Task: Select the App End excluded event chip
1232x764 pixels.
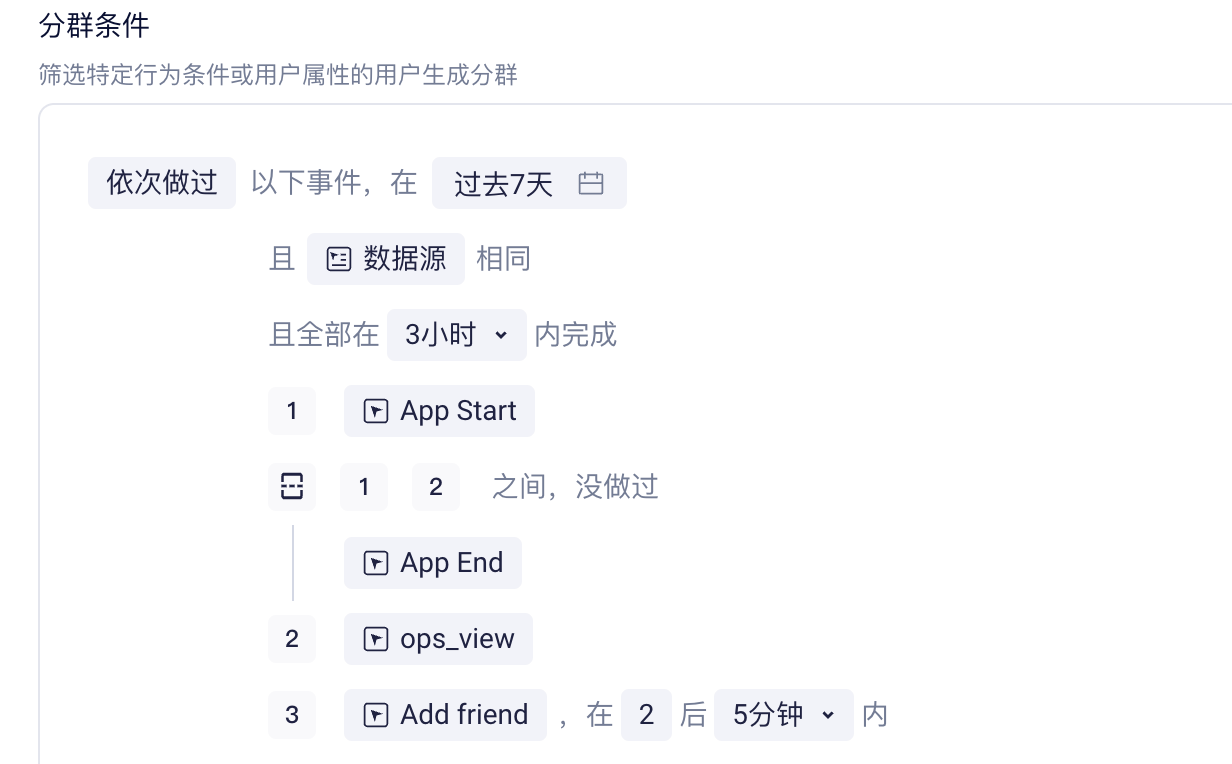Action: [x=433, y=563]
